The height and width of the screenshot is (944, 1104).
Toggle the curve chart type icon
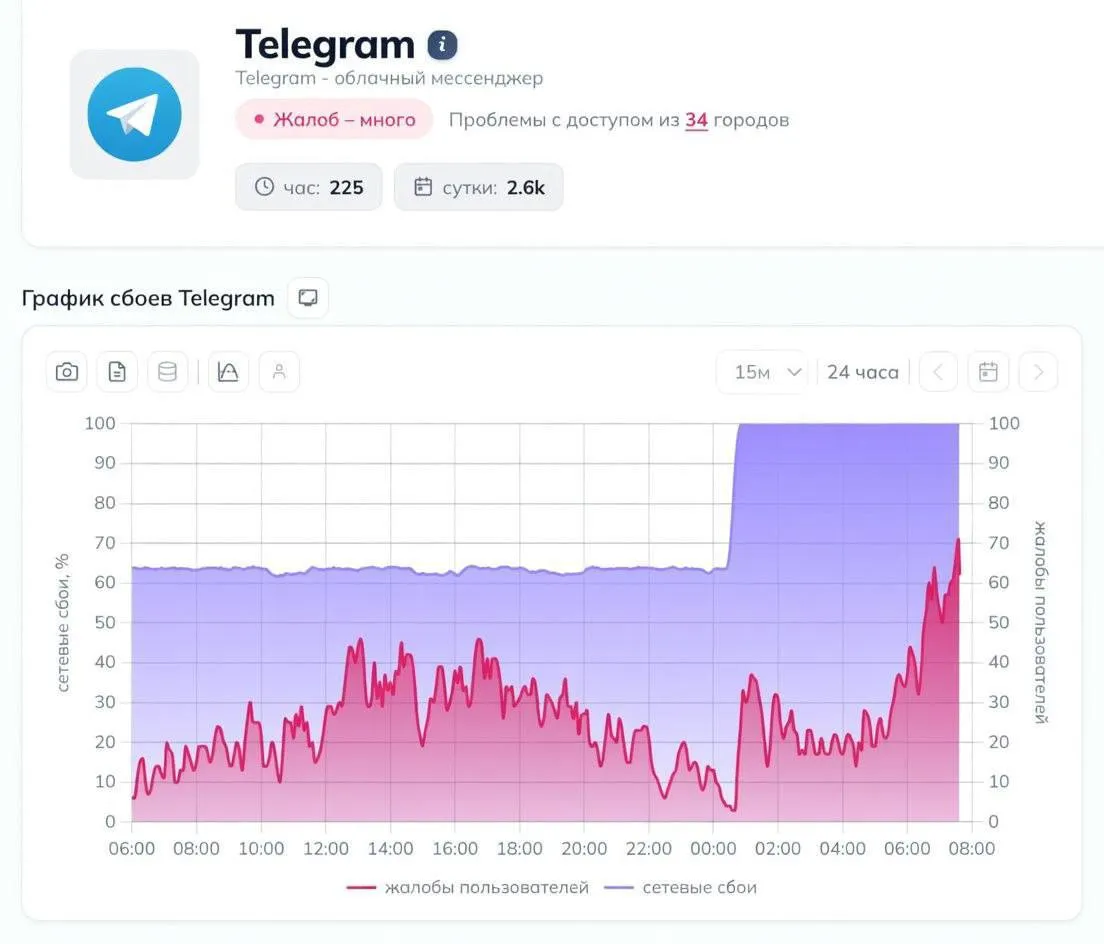[228, 372]
